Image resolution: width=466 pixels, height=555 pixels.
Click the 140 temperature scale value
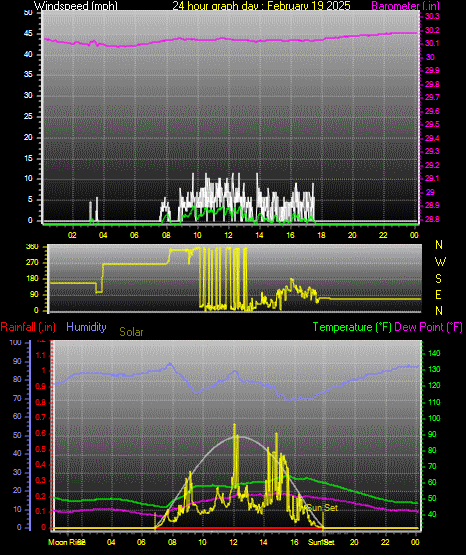434,353
